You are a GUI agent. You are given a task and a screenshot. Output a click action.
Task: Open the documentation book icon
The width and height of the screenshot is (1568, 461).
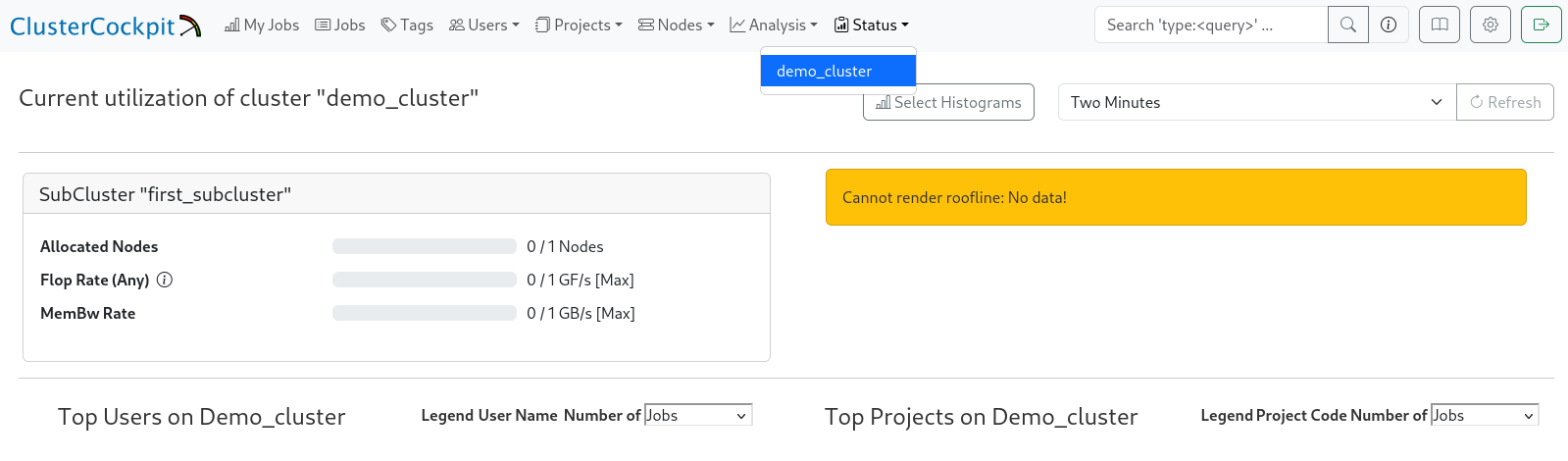pyautogui.click(x=1440, y=26)
